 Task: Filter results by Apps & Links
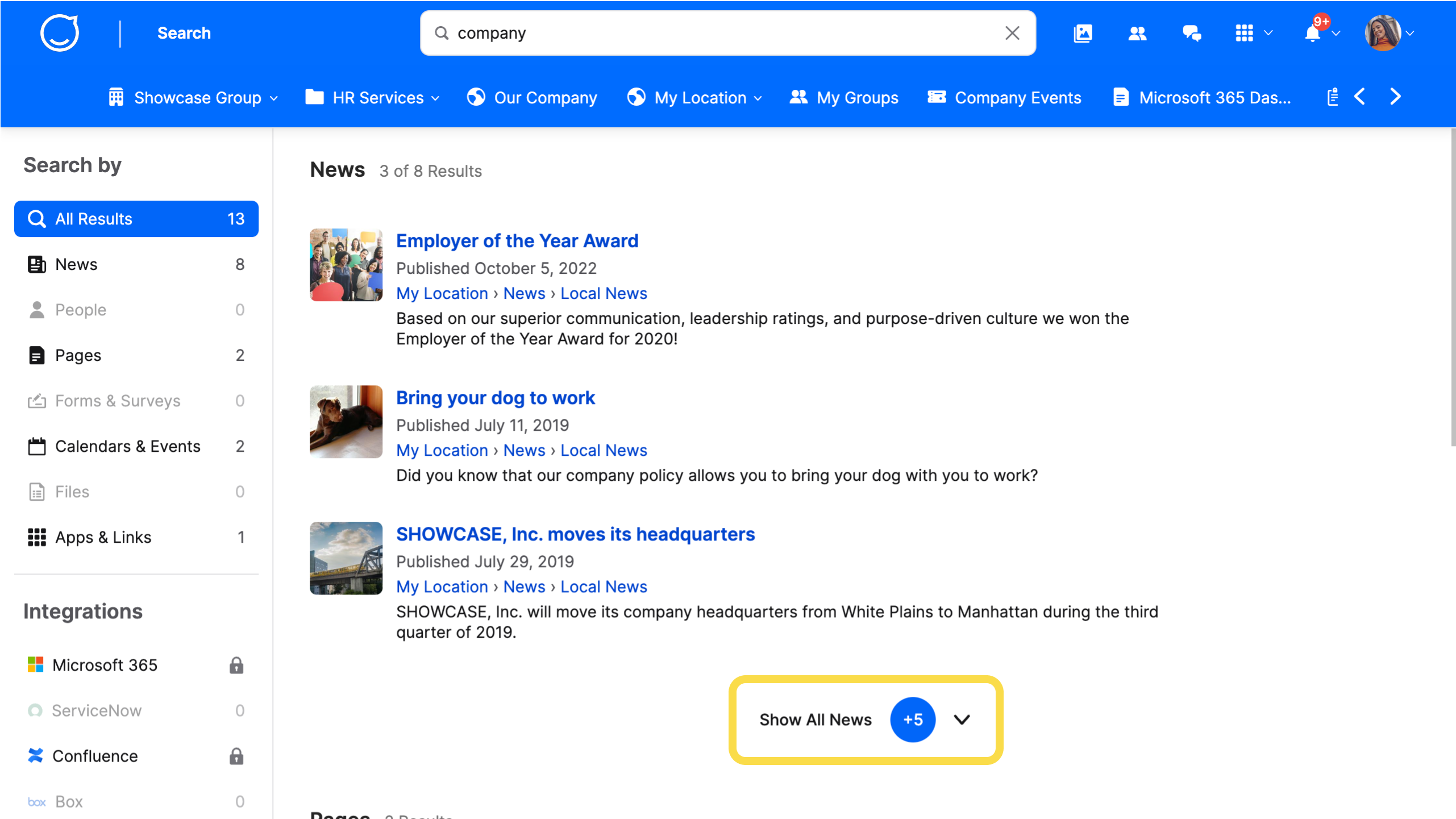pyautogui.click(x=136, y=537)
